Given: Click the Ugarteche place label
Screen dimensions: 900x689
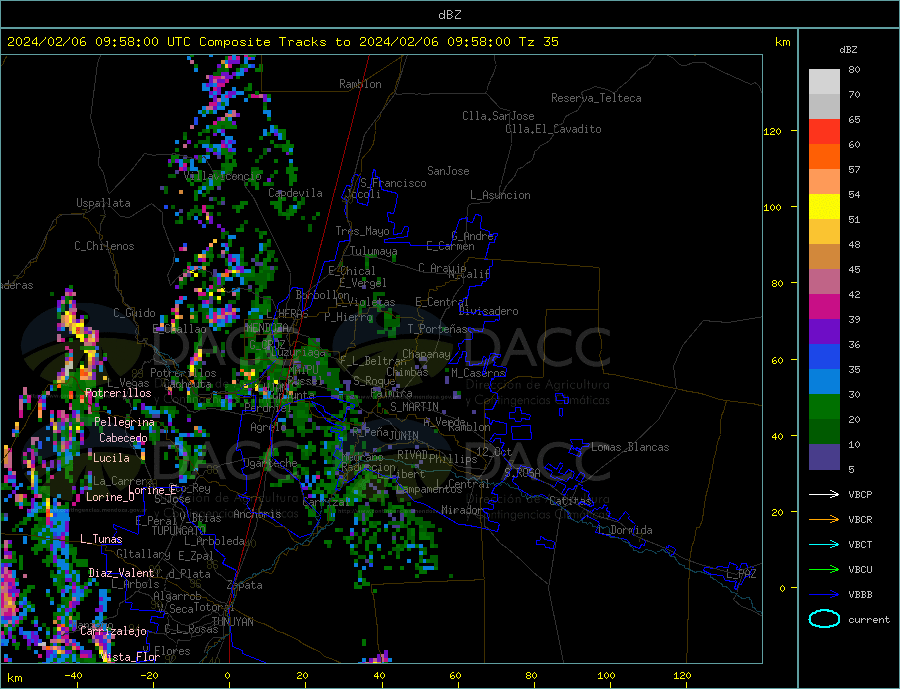Looking at the screenshot, I should (x=270, y=463).
